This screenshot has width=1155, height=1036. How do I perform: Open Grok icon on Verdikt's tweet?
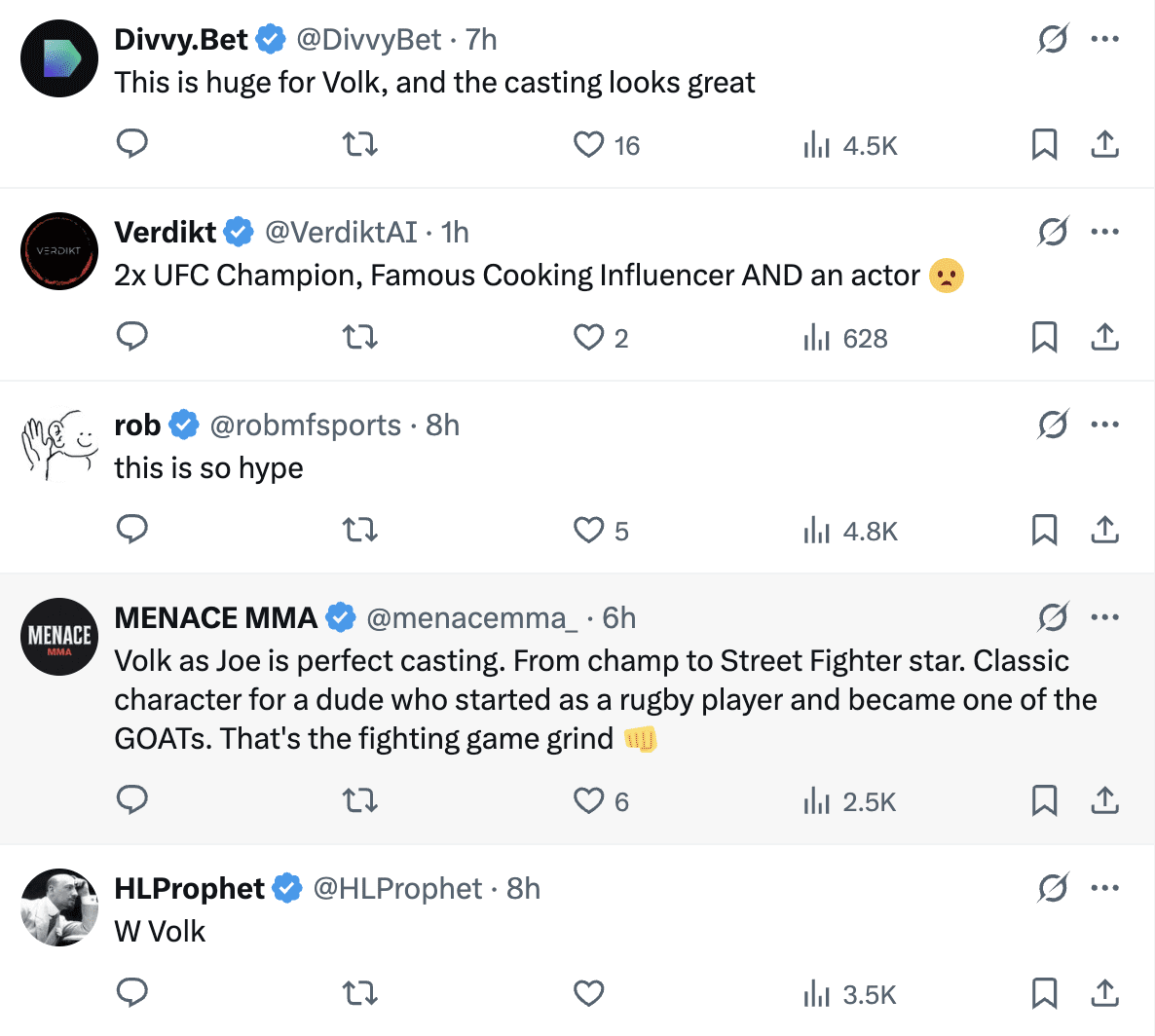[x=1053, y=232]
